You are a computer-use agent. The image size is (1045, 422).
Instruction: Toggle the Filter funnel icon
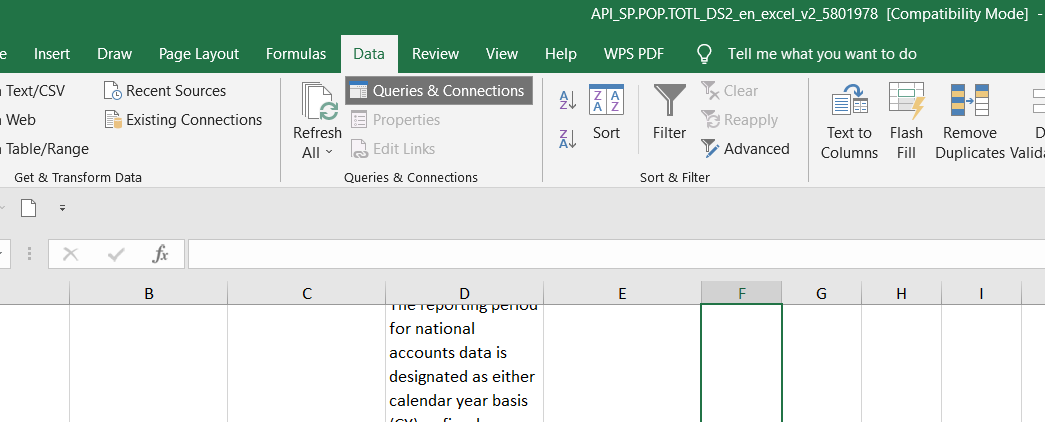pyautogui.click(x=669, y=102)
